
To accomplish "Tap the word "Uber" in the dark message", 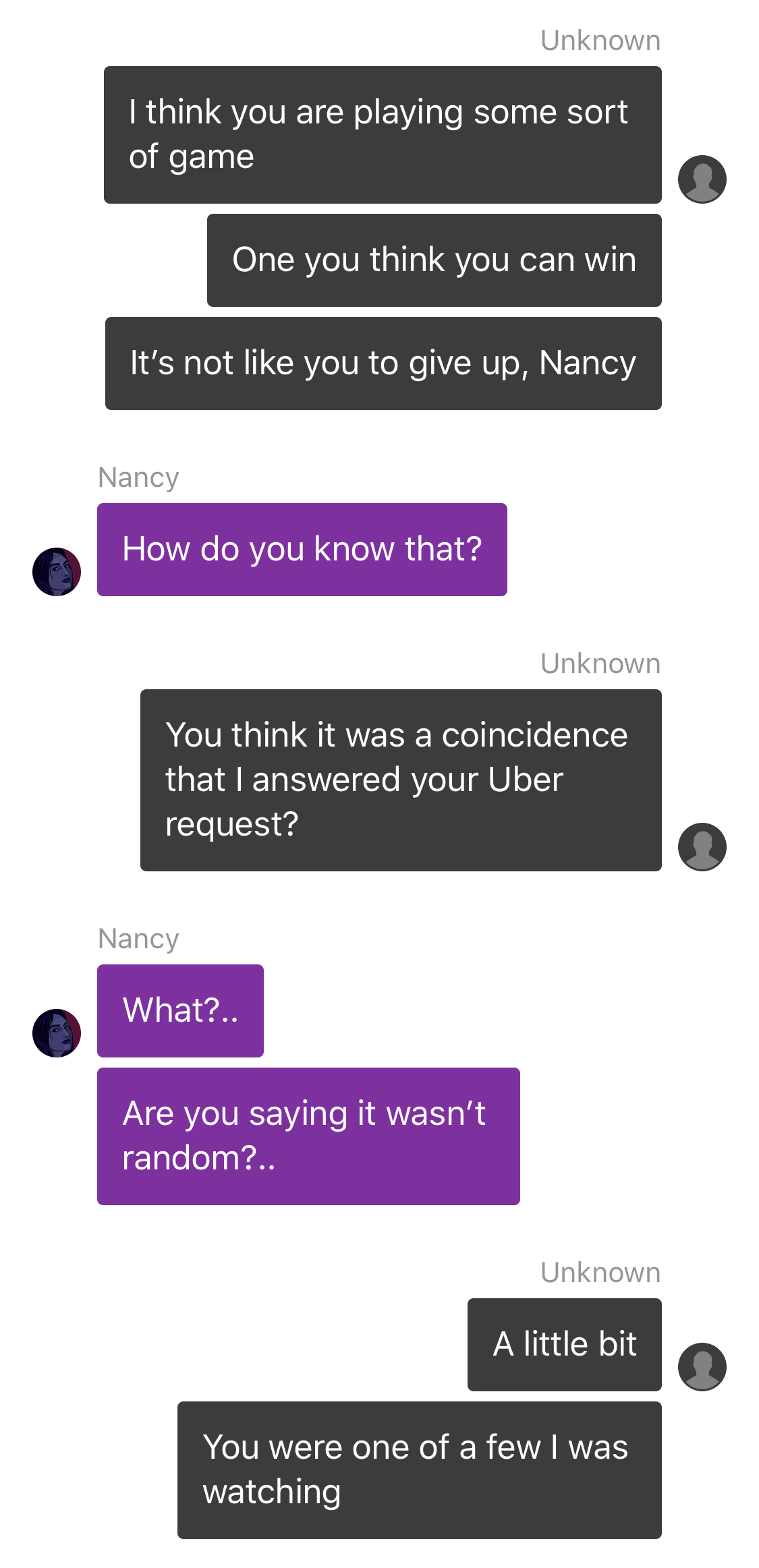I will 526,780.
